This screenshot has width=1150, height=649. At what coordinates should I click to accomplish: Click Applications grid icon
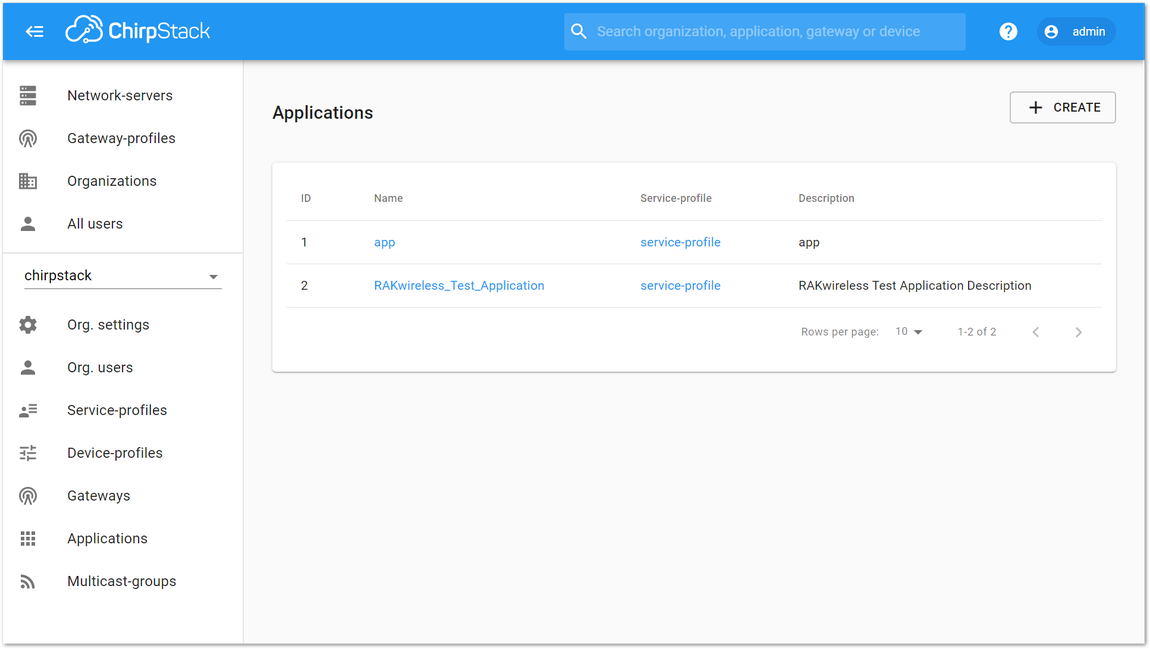(28, 539)
